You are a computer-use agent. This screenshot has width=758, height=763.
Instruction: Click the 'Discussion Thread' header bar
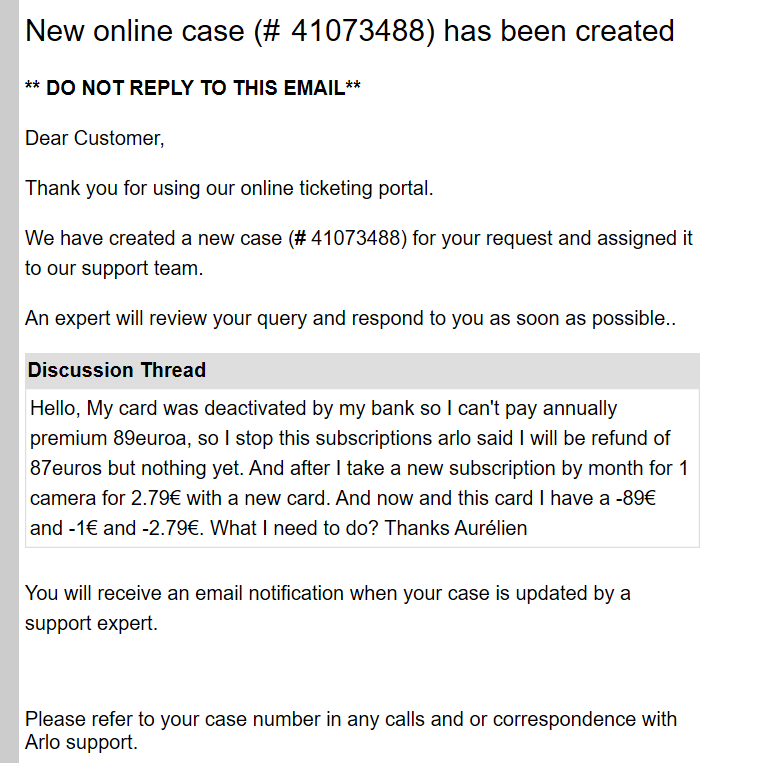point(362,371)
